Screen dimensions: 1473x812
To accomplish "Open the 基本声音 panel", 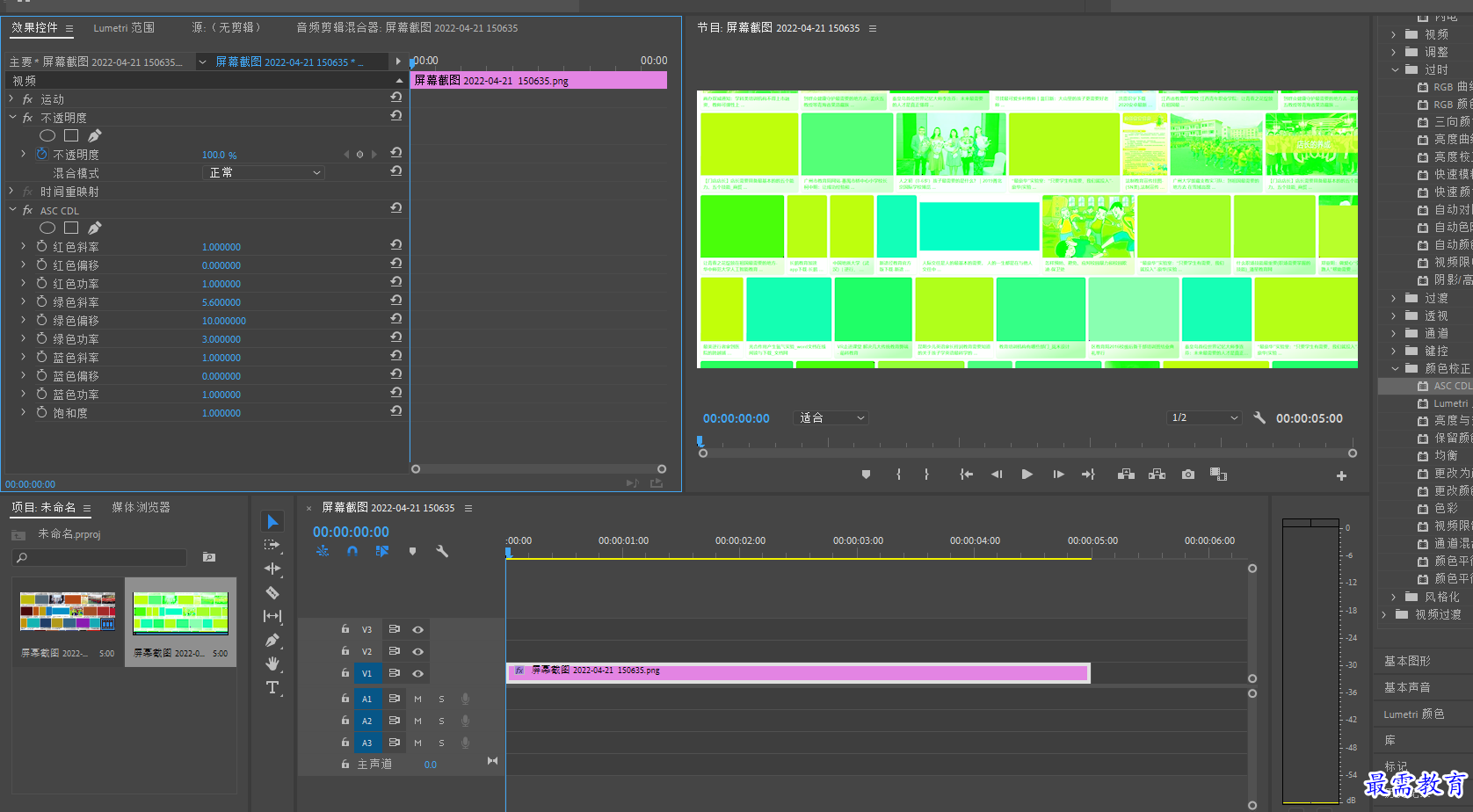I will pos(1407,687).
